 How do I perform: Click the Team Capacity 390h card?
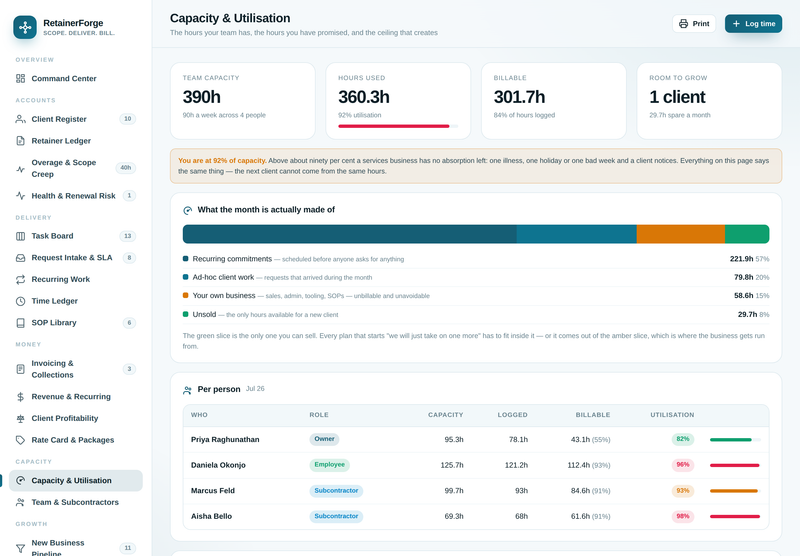coord(243,101)
